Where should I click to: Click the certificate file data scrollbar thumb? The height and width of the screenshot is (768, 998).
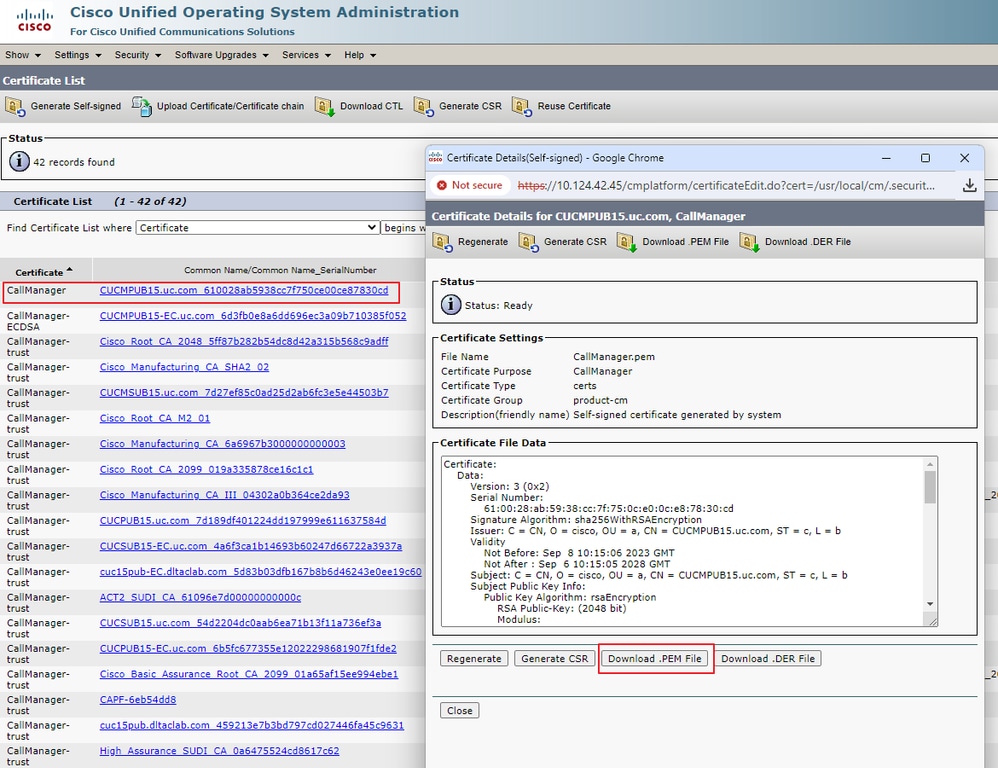(930, 487)
